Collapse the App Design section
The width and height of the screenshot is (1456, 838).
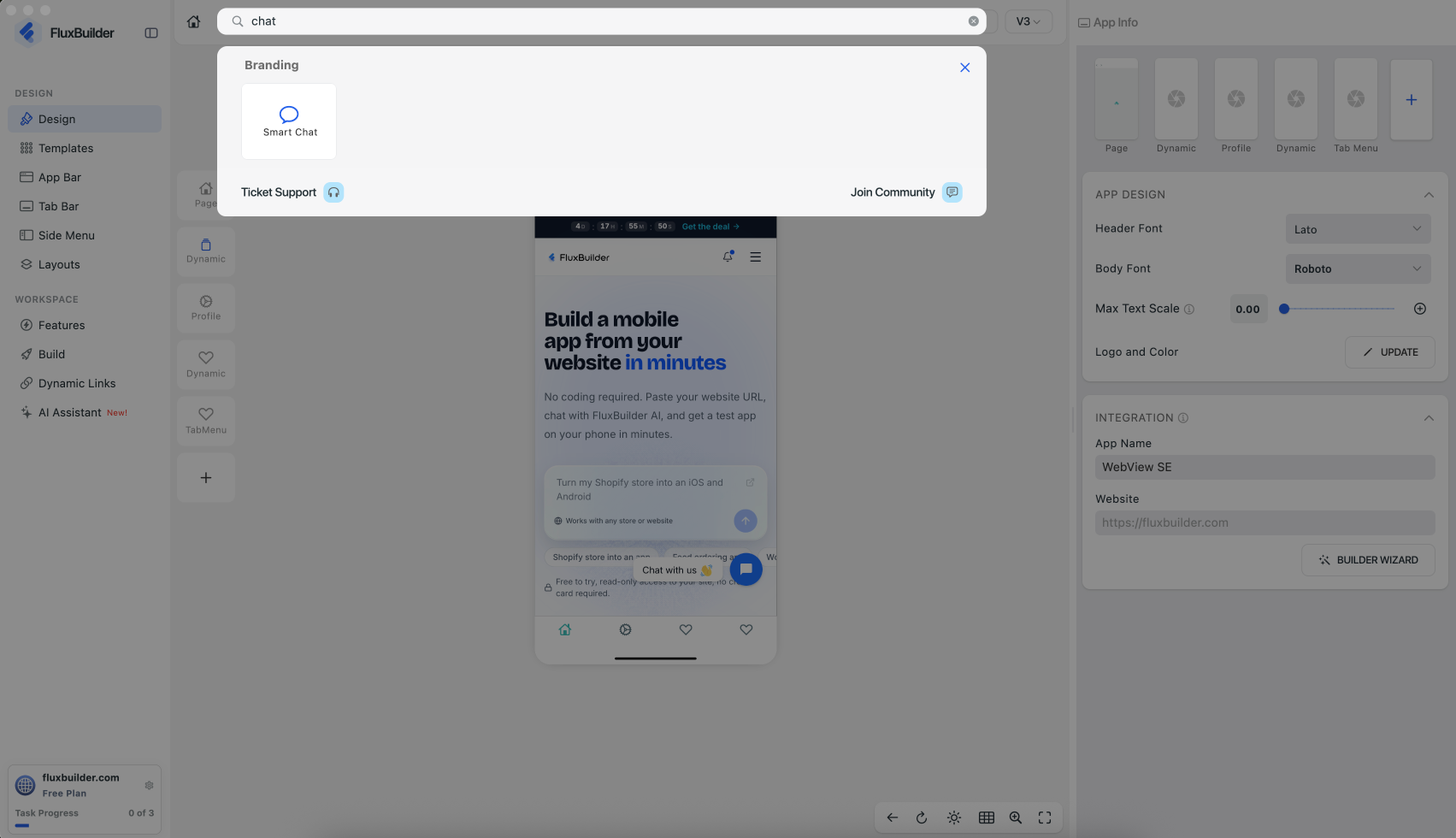[x=1429, y=195]
